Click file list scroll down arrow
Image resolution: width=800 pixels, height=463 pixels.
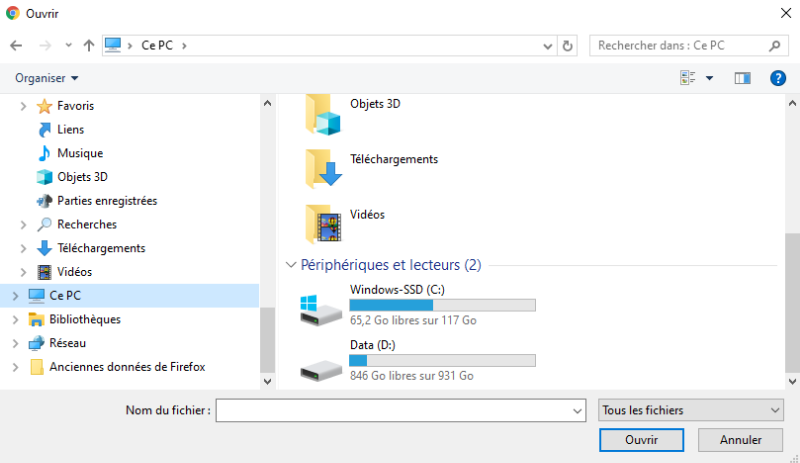click(792, 381)
